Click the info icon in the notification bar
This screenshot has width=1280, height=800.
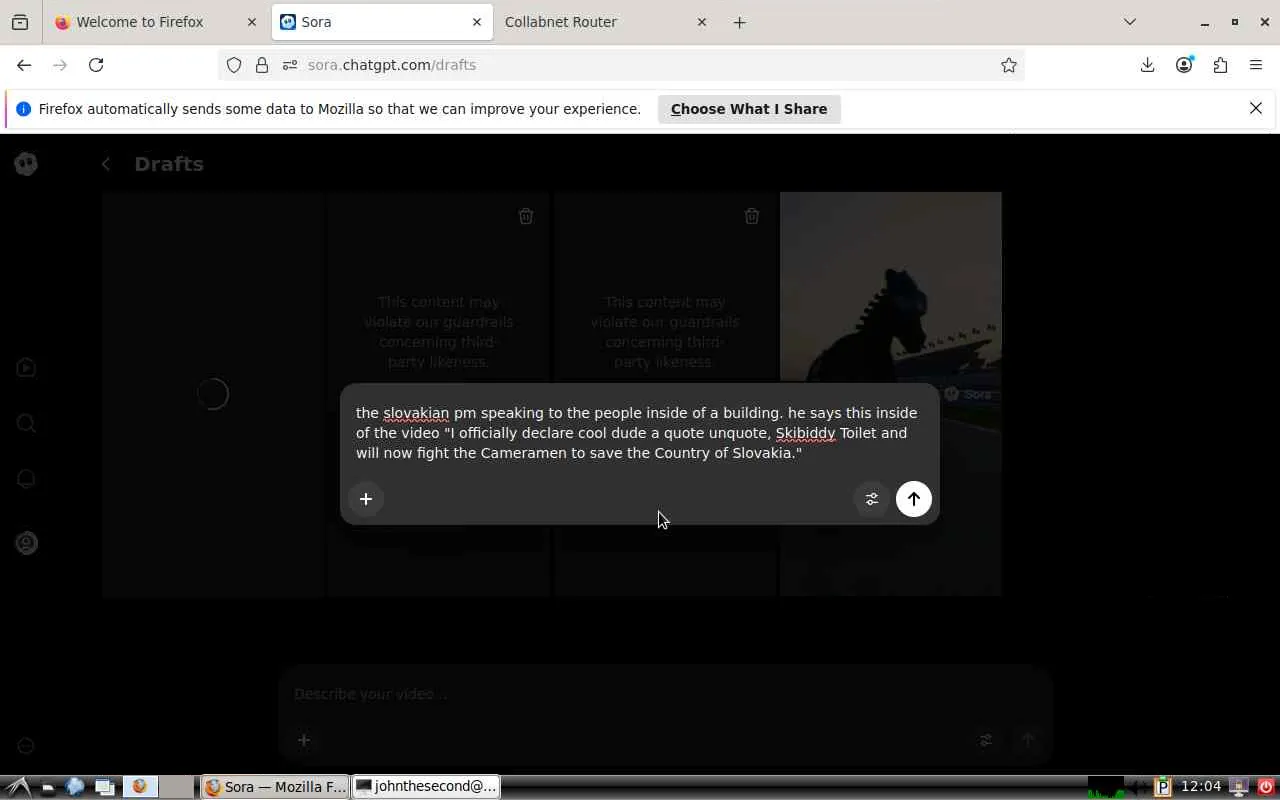pyautogui.click(x=23, y=109)
